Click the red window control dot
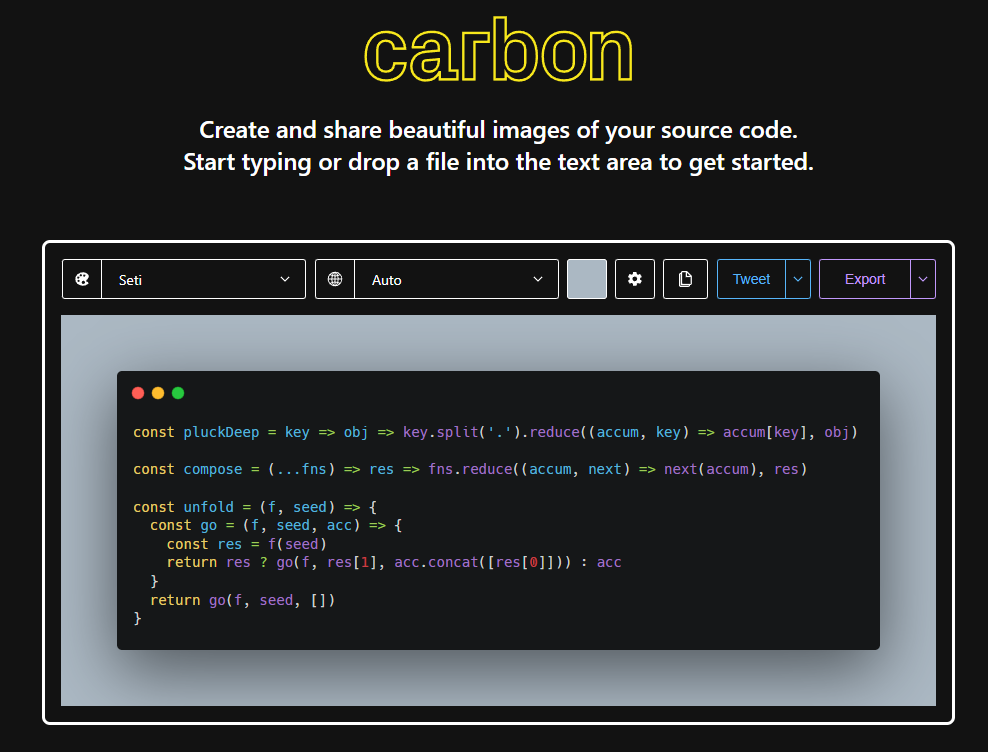 click(x=138, y=393)
